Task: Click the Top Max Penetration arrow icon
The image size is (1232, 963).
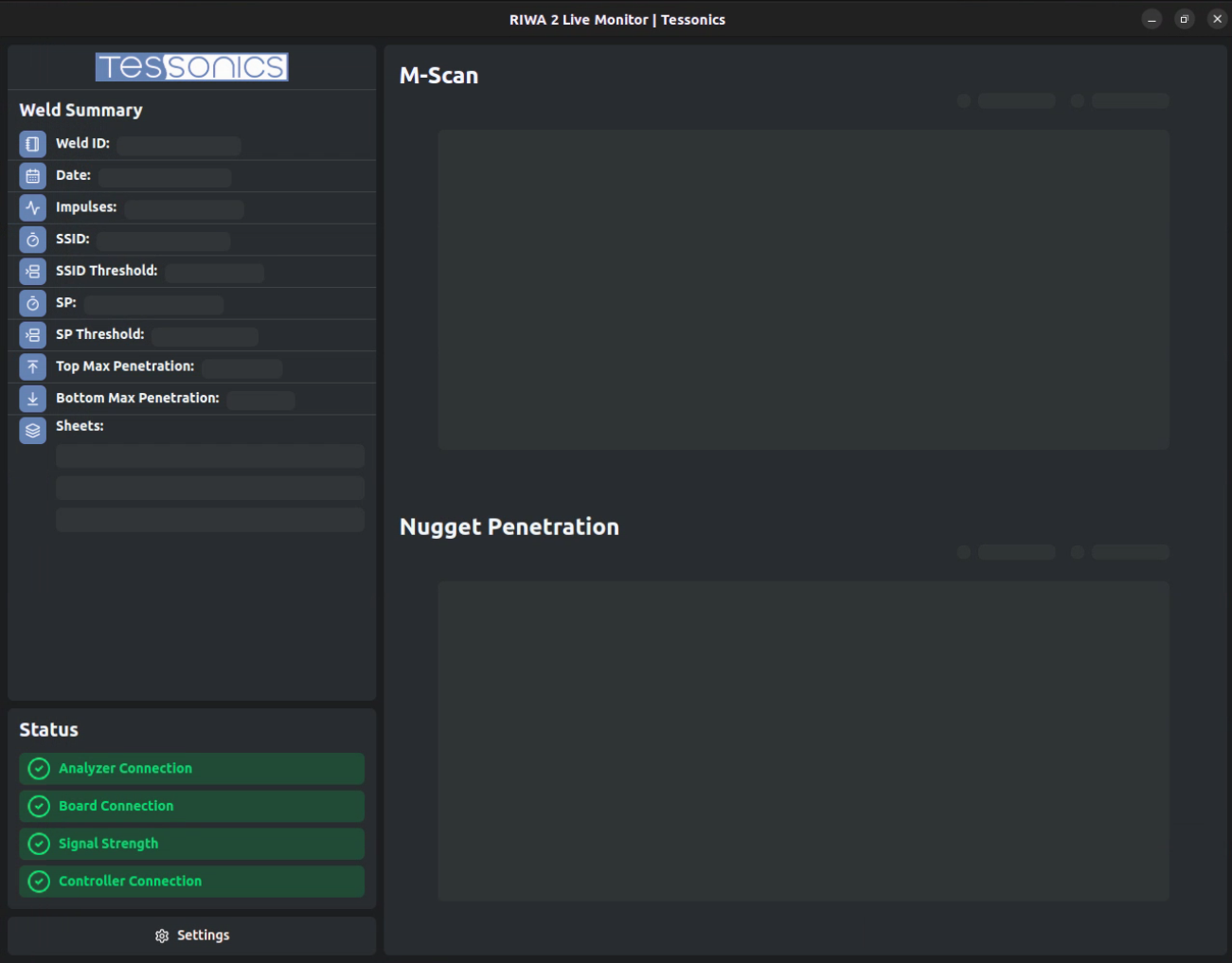Action: [x=32, y=366]
